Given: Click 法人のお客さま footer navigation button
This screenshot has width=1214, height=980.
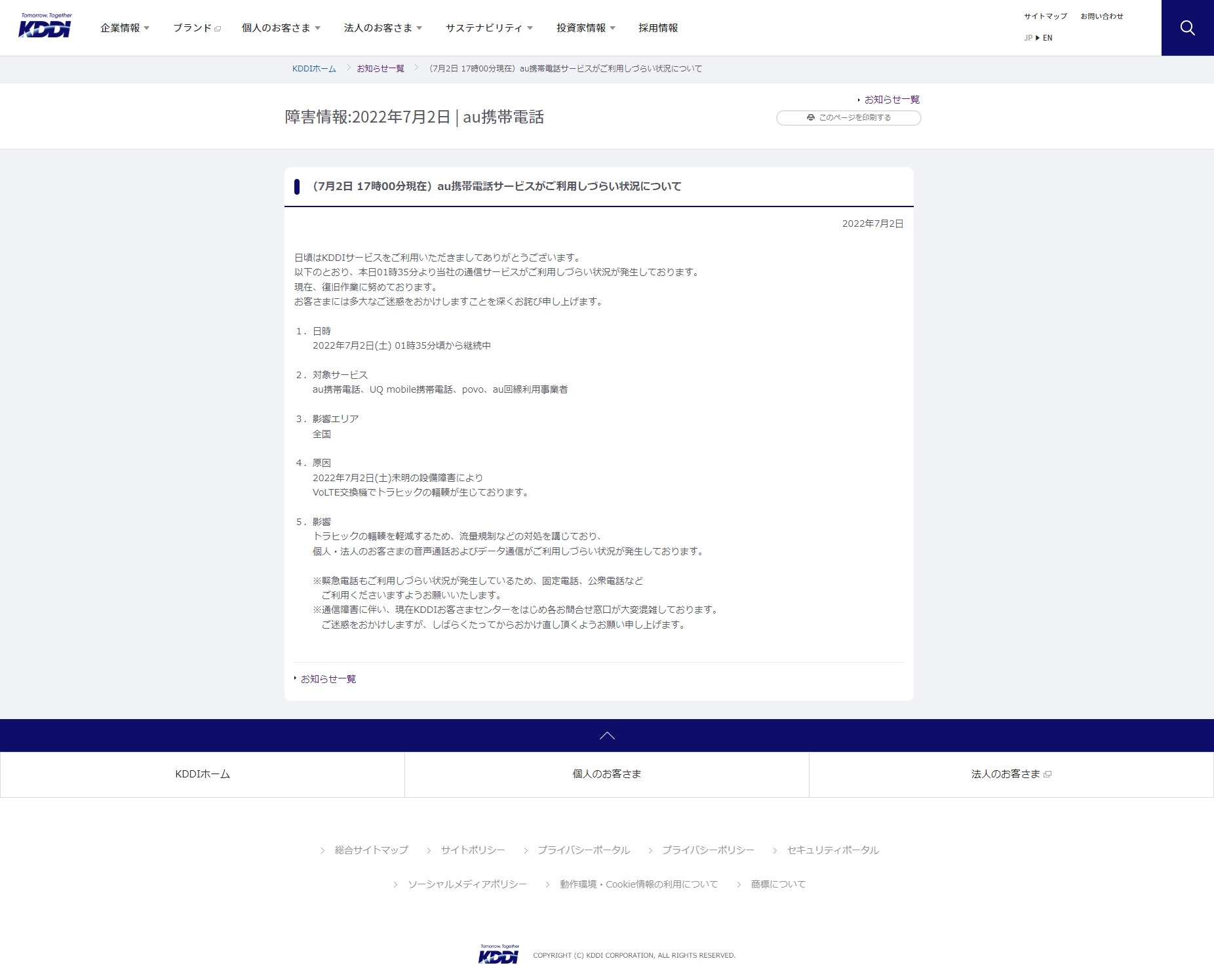Looking at the screenshot, I should click(1011, 774).
